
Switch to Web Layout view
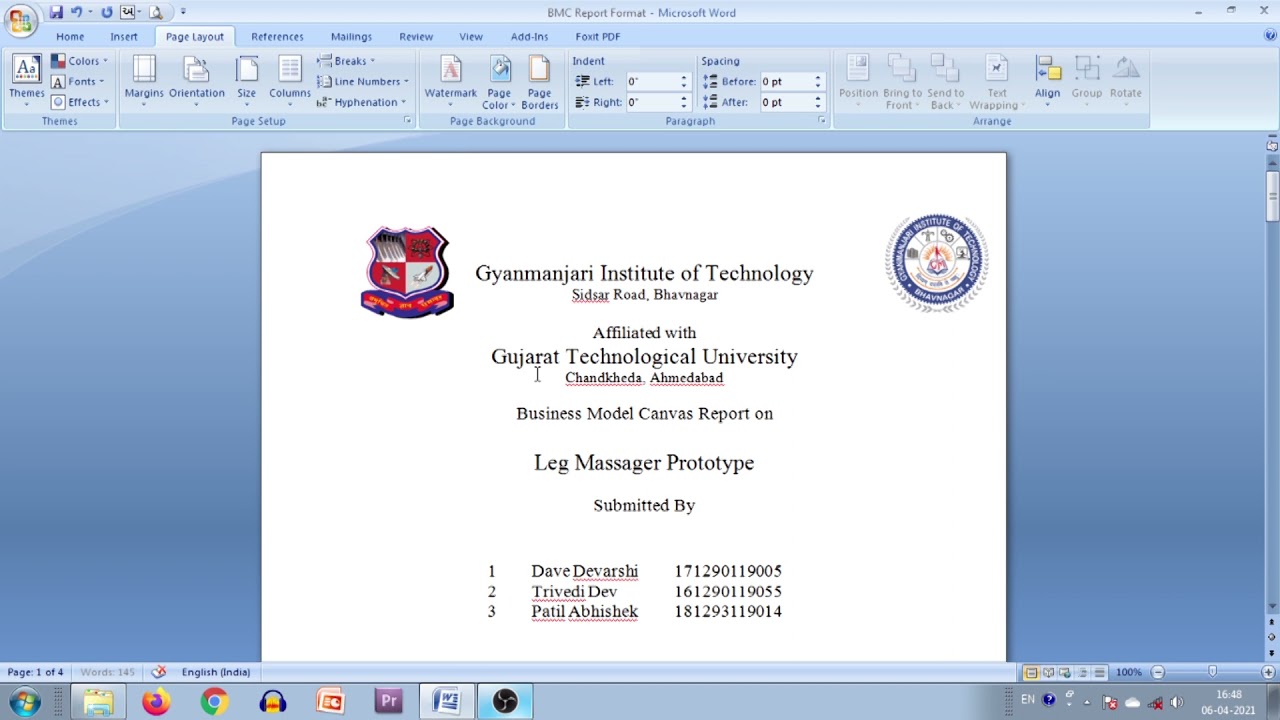[1065, 673]
